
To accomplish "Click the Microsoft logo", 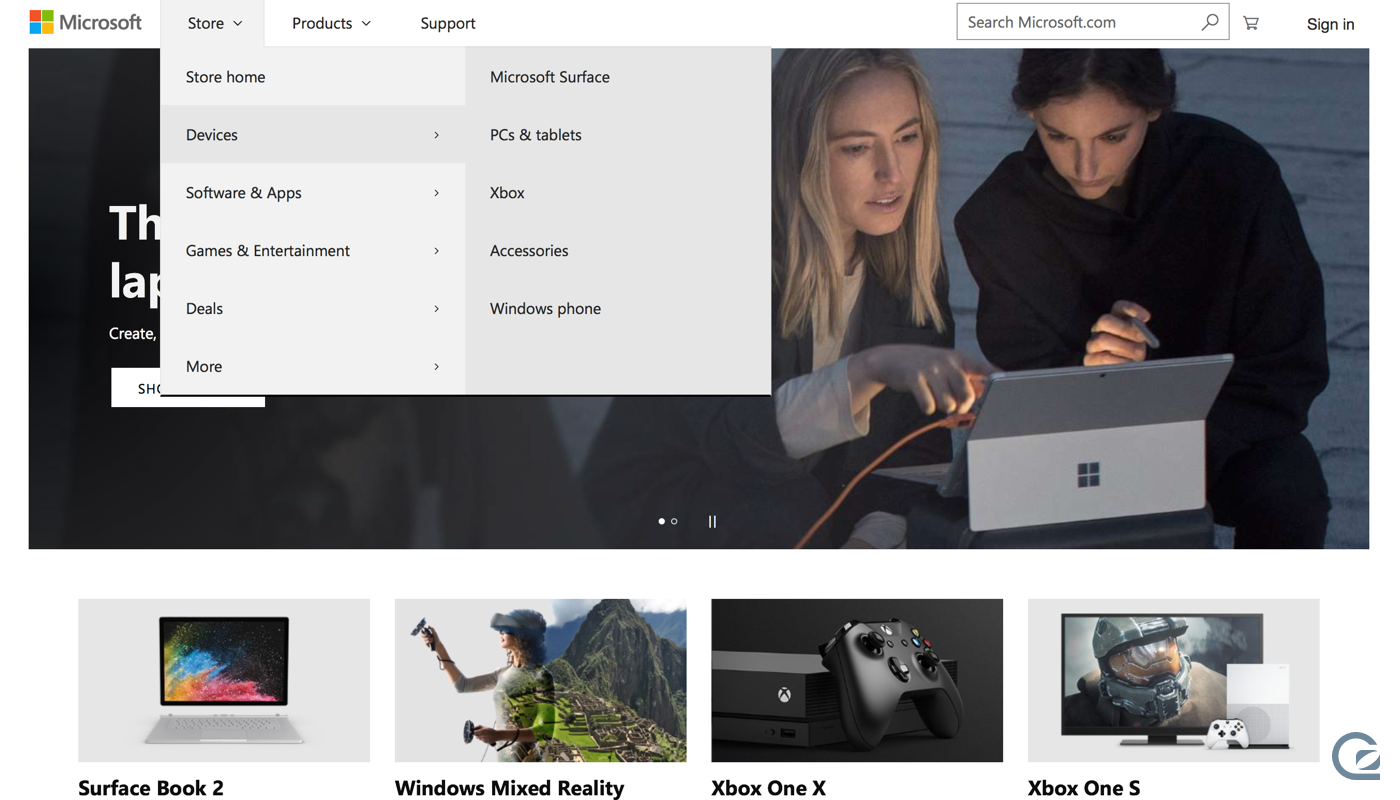I will click(x=86, y=22).
